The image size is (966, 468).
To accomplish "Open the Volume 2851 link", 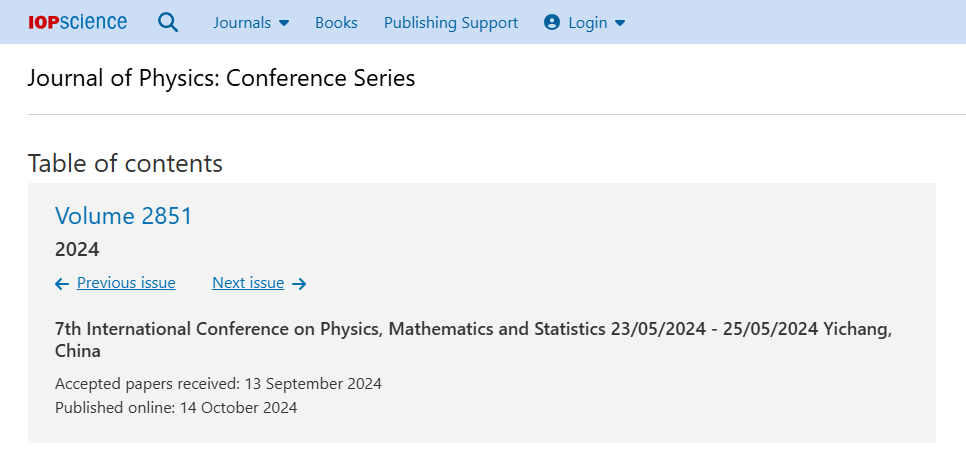I will (123, 215).
